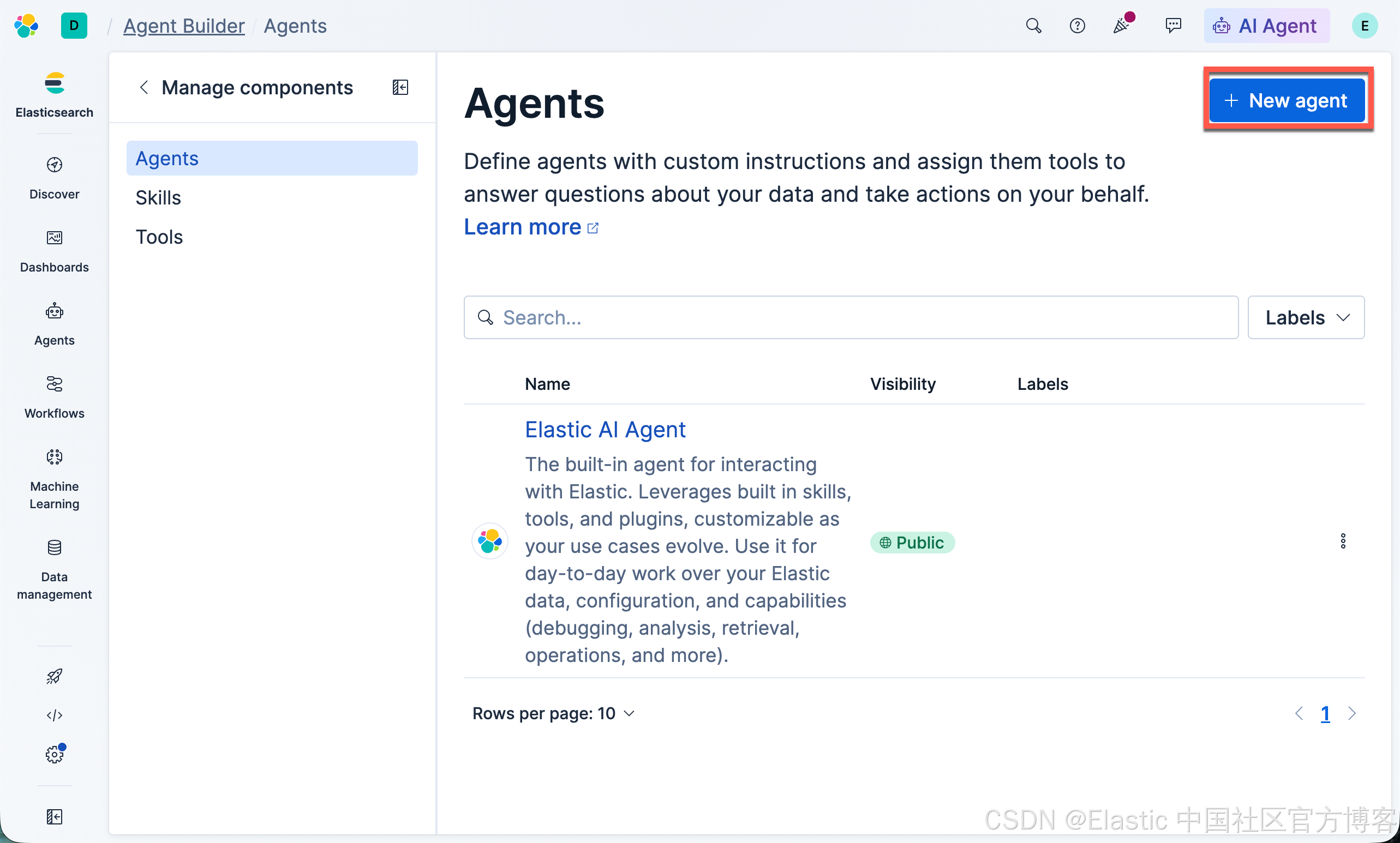1400x843 pixels.
Task: Select page 1 in pagination
Action: tap(1325, 714)
